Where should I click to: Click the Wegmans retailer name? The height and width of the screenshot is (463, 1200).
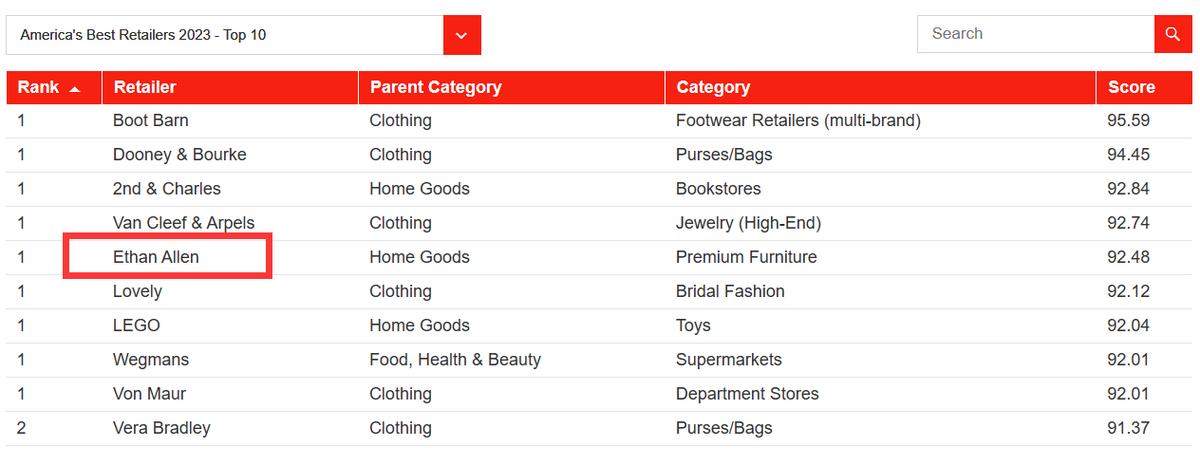[151, 359]
